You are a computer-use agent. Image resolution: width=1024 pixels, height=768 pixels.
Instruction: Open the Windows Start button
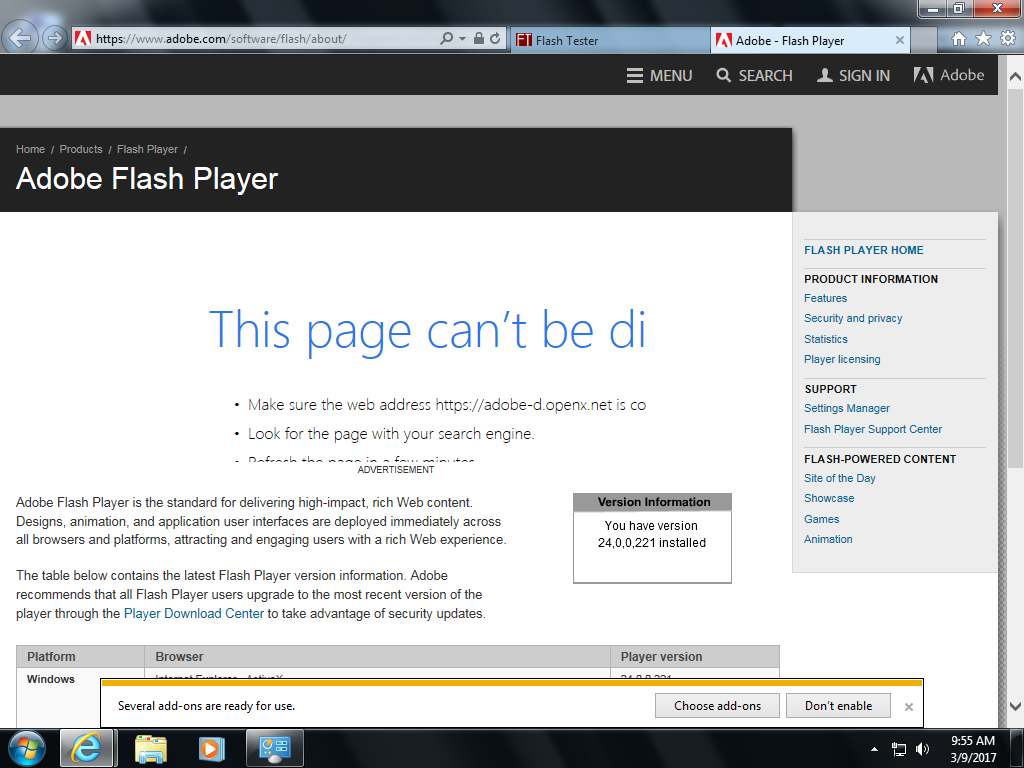tap(26, 748)
